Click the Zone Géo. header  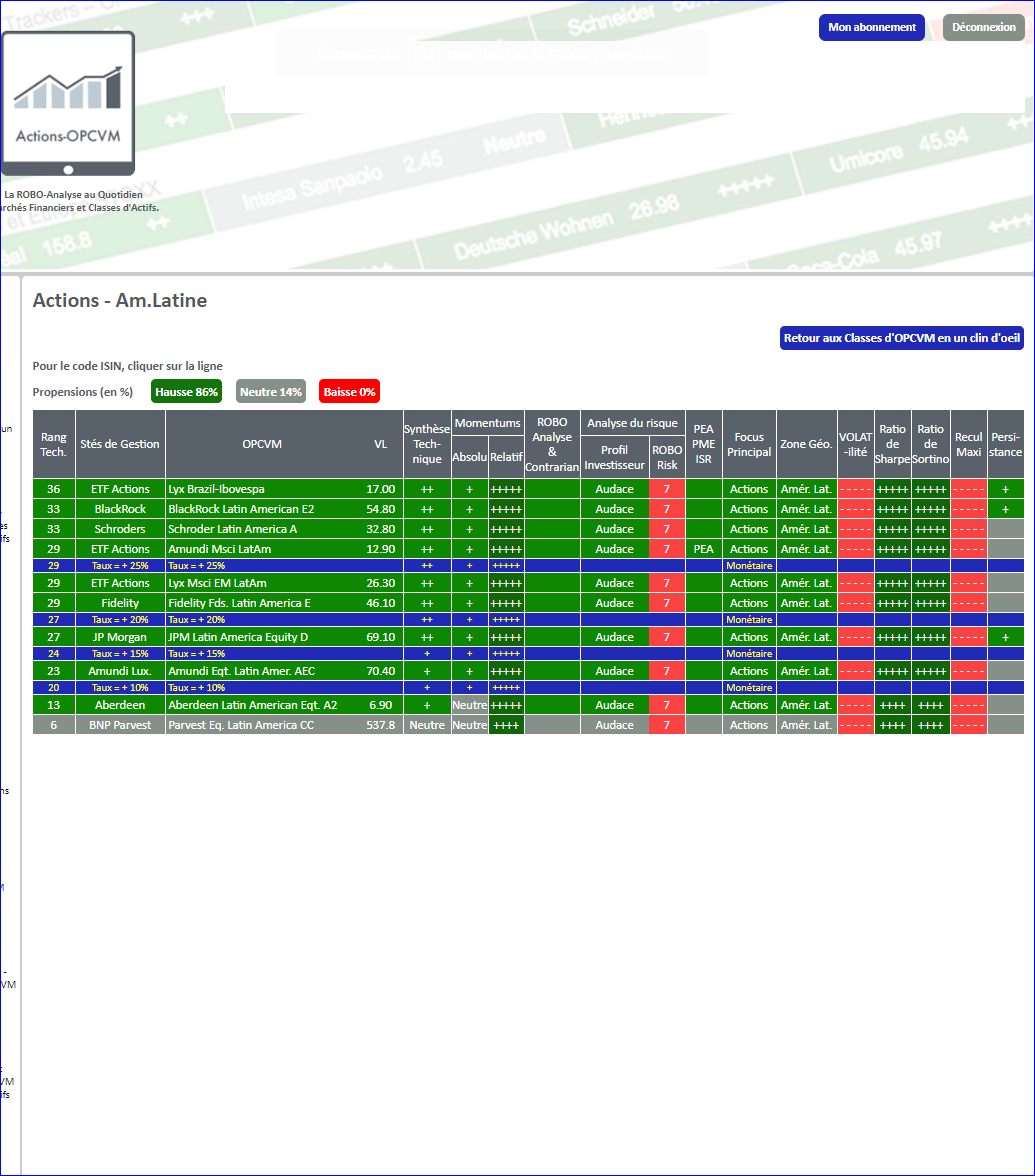(806, 444)
